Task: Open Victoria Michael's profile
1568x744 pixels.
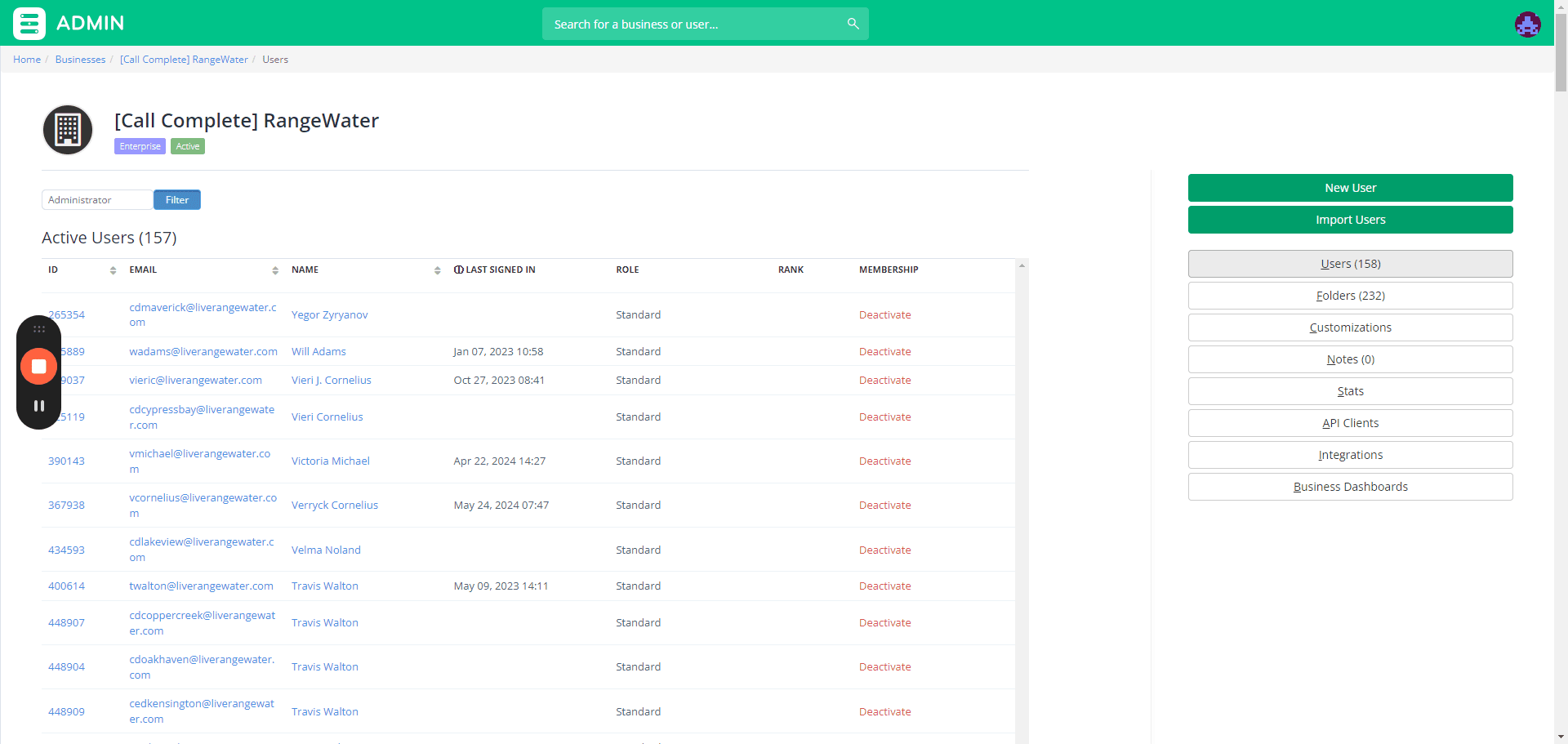Action: (x=331, y=461)
